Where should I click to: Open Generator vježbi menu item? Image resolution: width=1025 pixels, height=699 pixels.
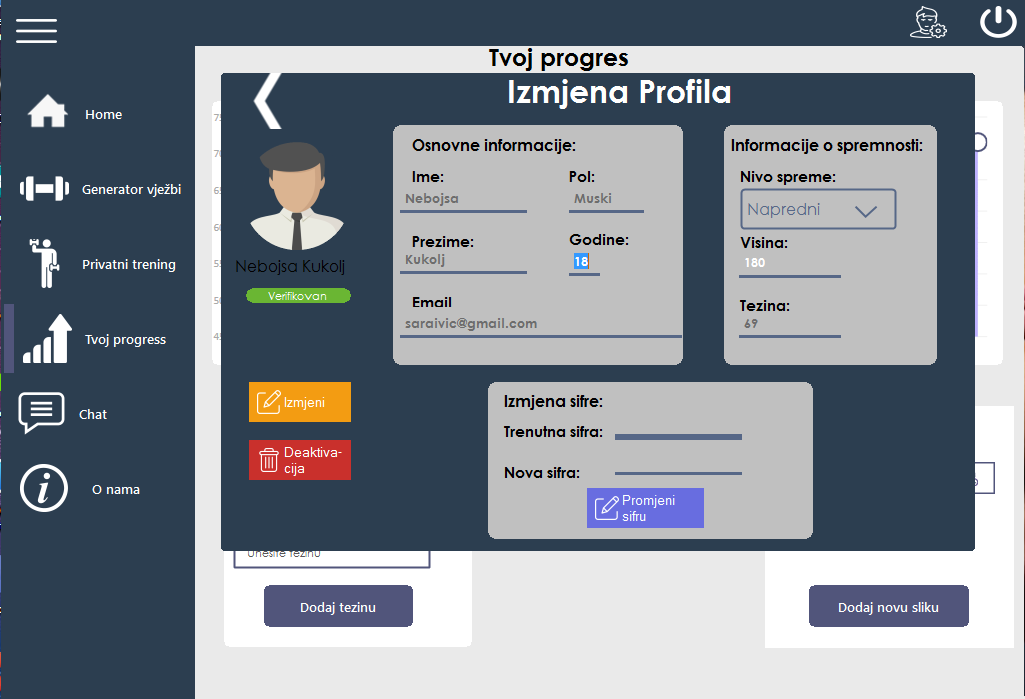pos(131,190)
